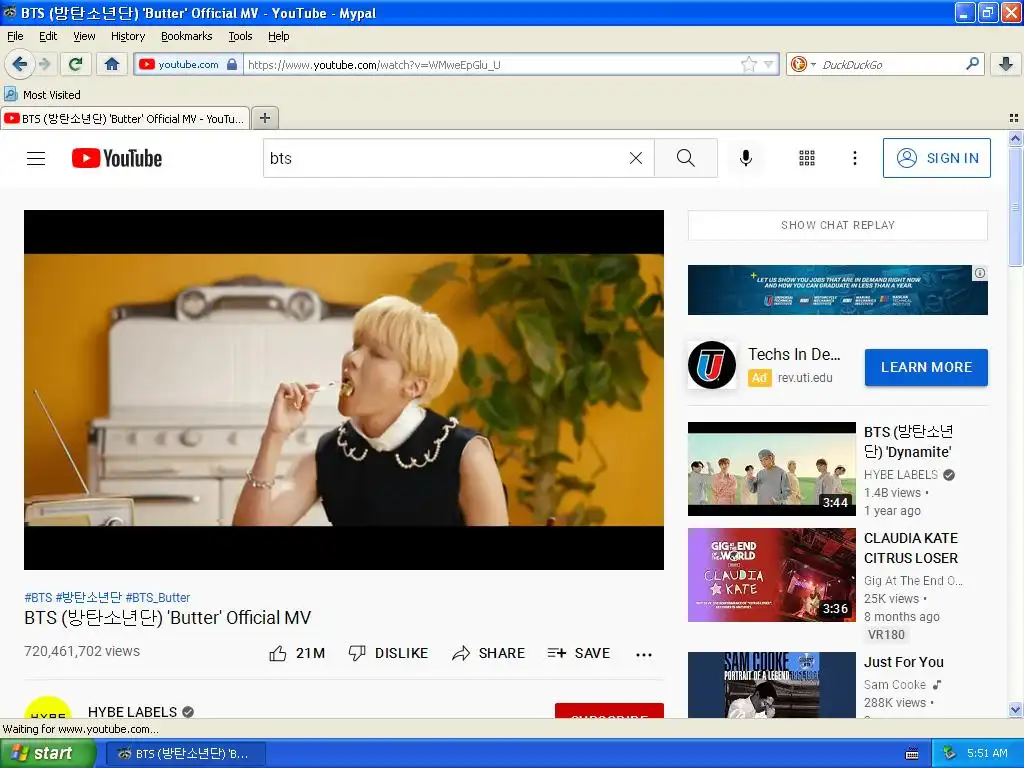
Task: Click the YouTube search magnifier button
Action: point(686,158)
